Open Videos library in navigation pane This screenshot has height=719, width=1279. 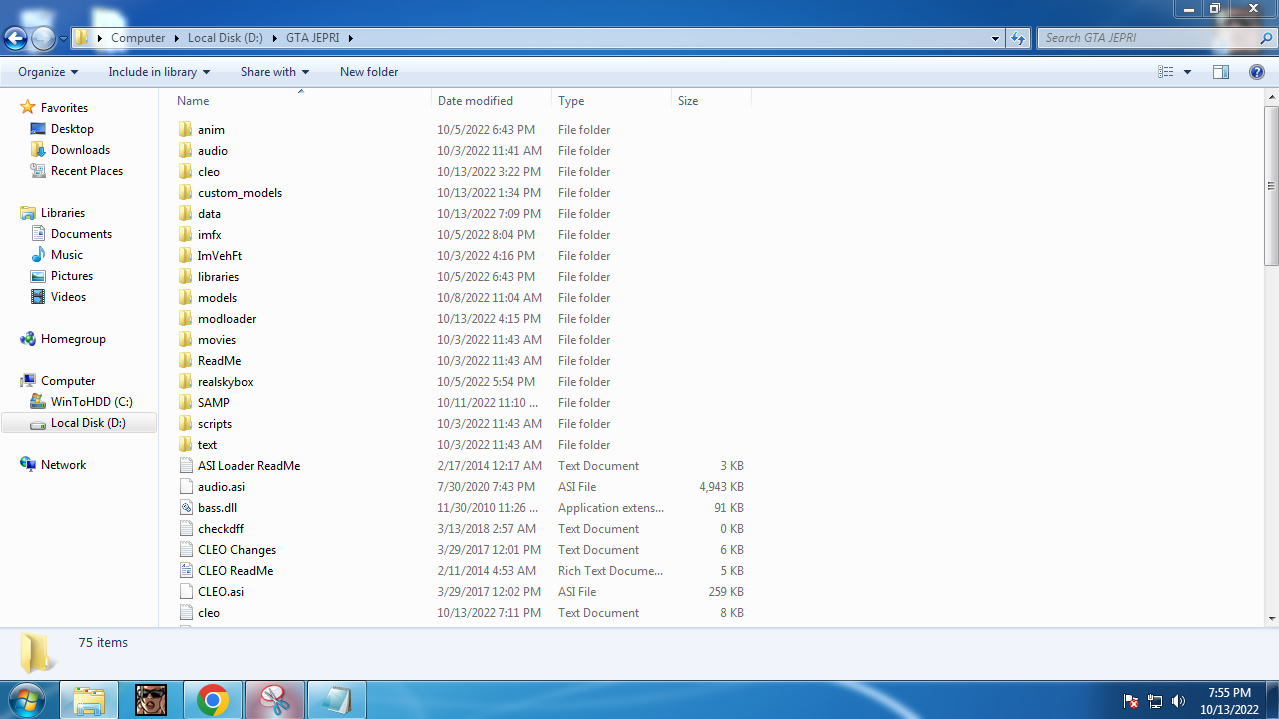pos(68,297)
